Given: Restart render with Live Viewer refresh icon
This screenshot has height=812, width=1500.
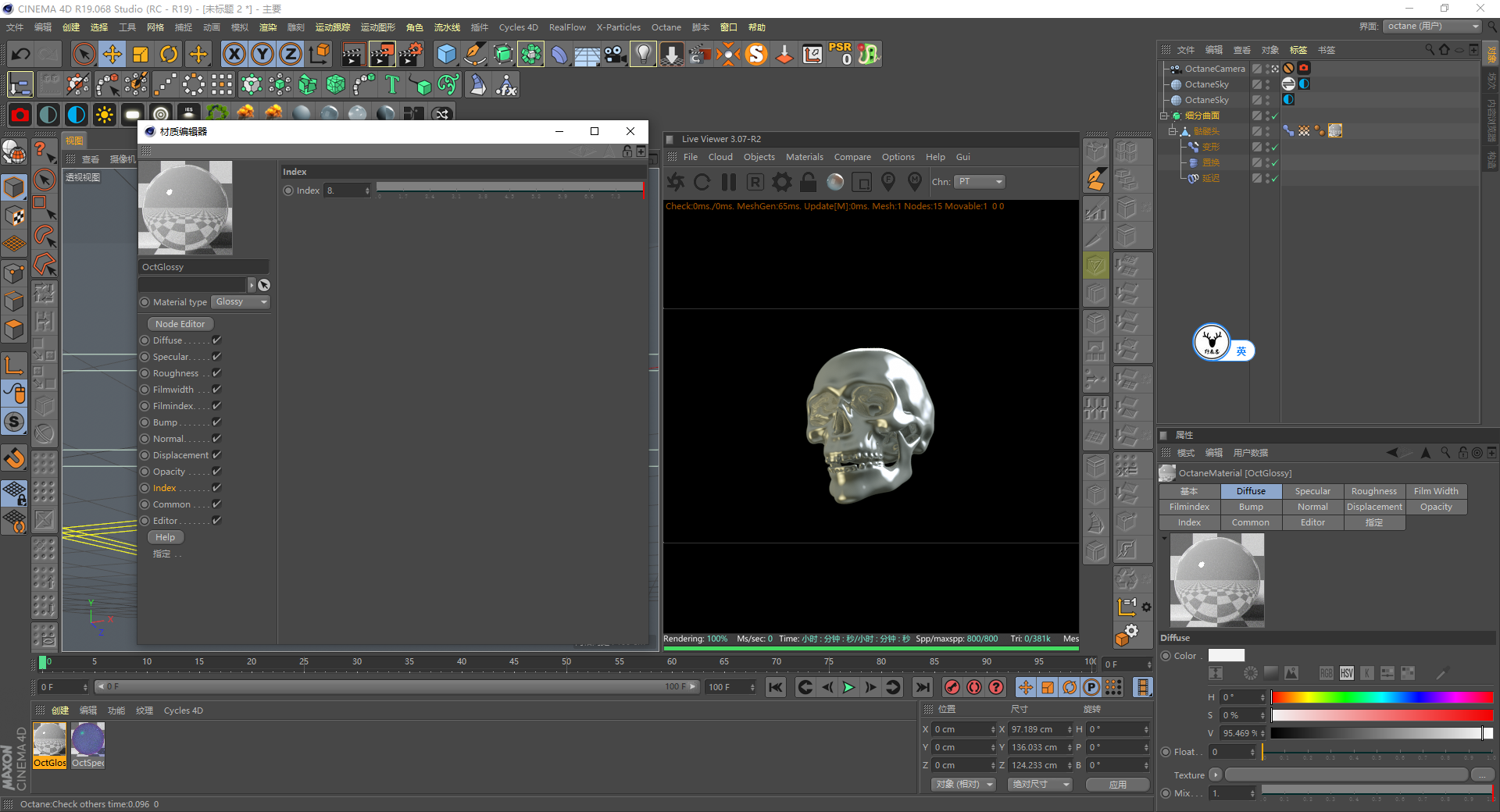Looking at the screenshot, I should click(702, 182).
